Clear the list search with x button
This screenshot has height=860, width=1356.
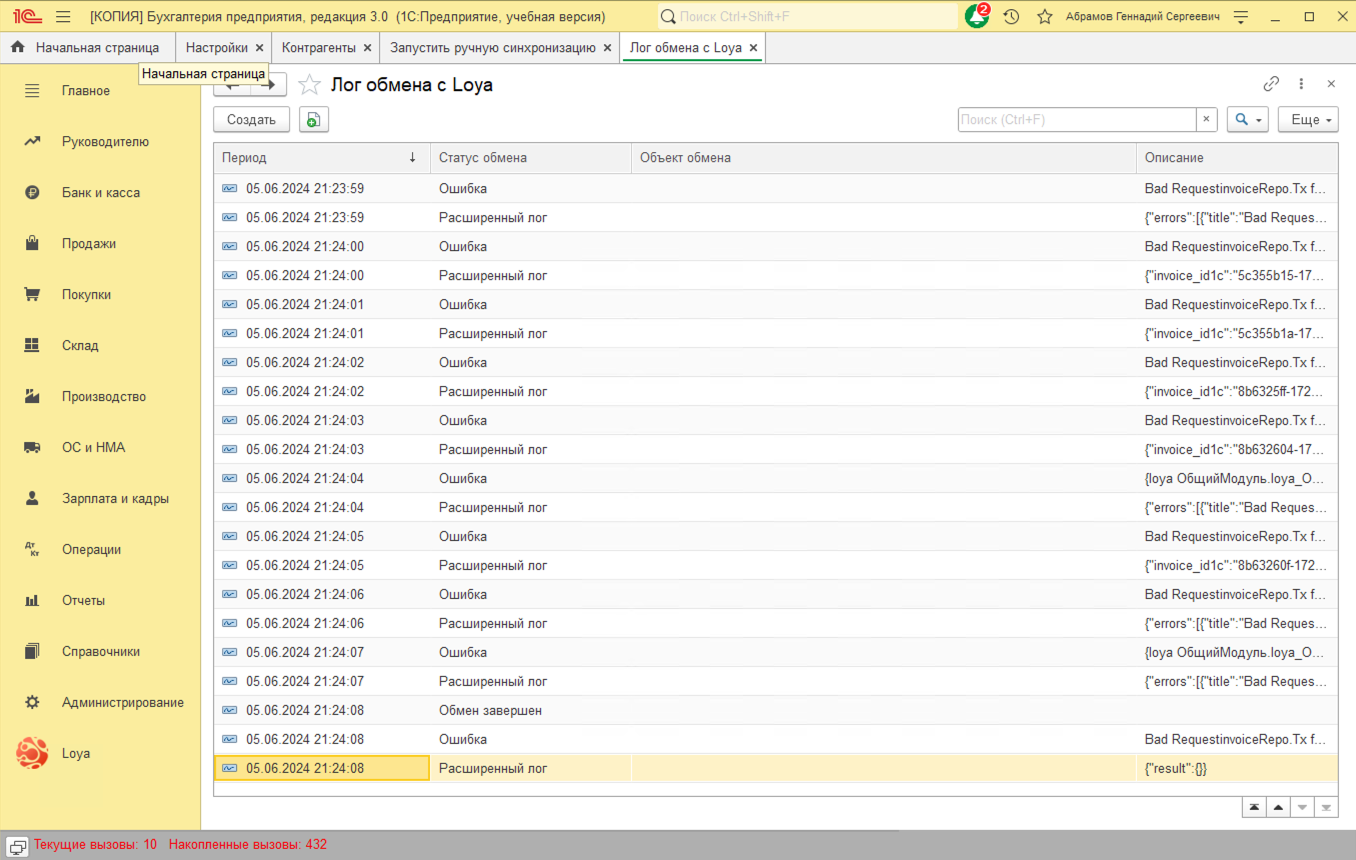1207,120
